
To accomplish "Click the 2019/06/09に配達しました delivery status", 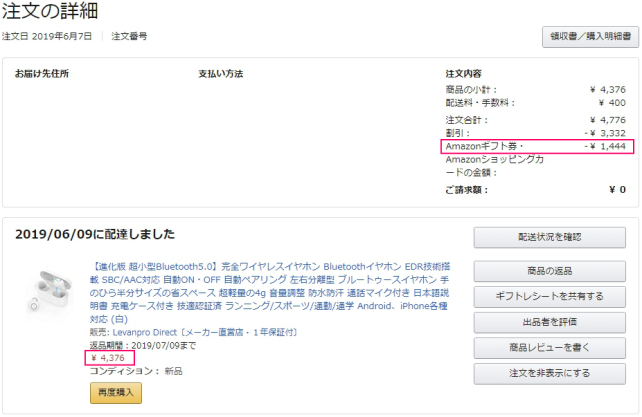I will click(95, 234).
